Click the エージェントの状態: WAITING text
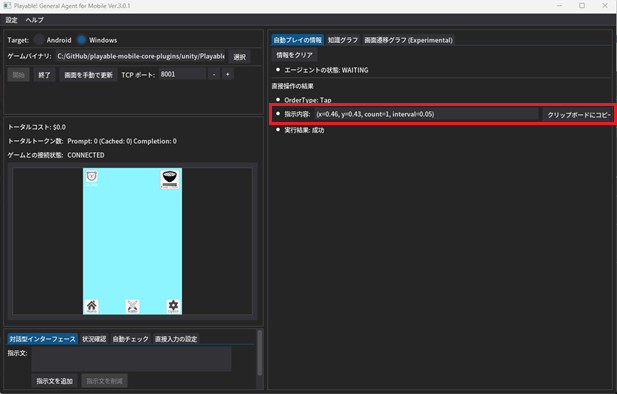Viewport: 617px width, 394px height. (326, 70)
